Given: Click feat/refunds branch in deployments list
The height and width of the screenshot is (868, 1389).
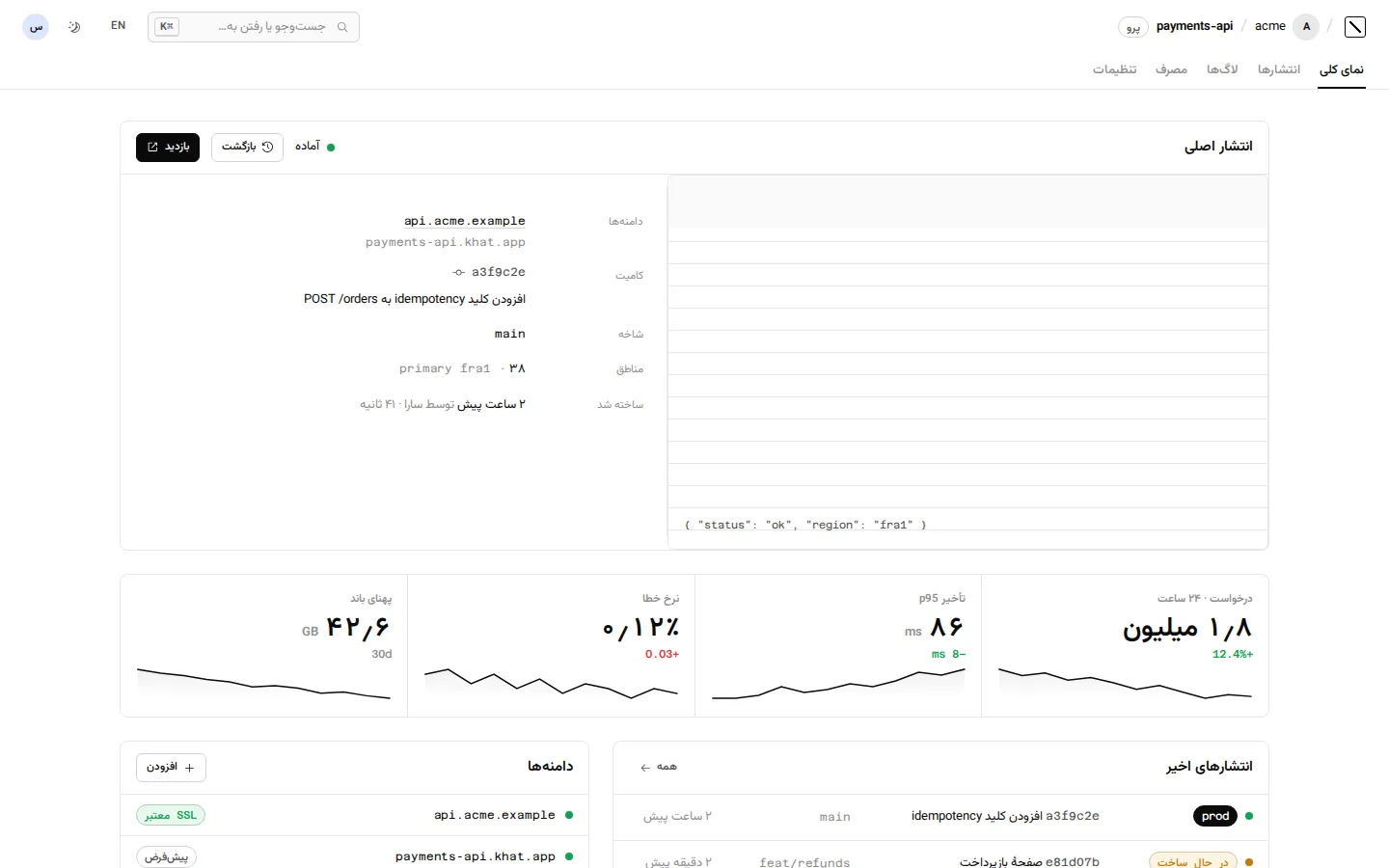Looking at the screenshot, I should pos(804,861).
